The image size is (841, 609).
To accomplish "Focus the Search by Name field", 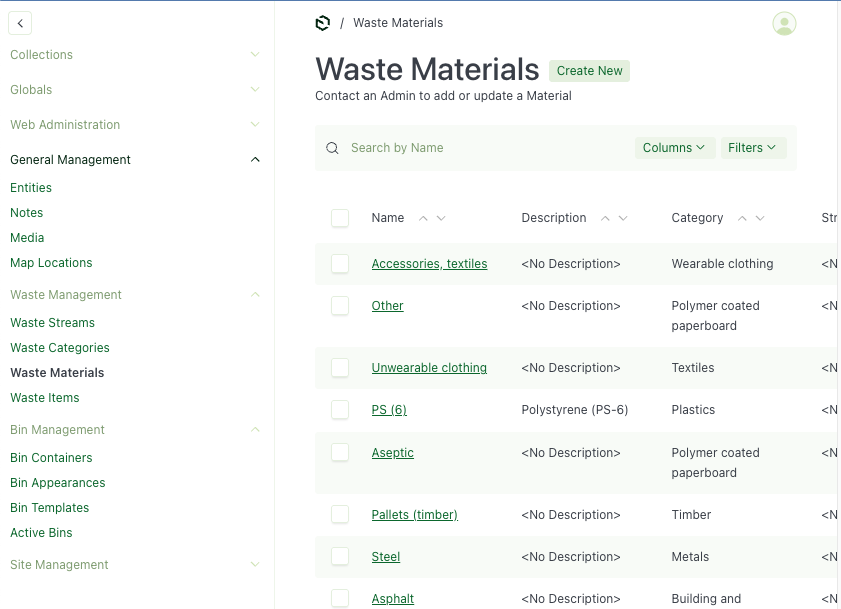I will (x=480, y=148).
